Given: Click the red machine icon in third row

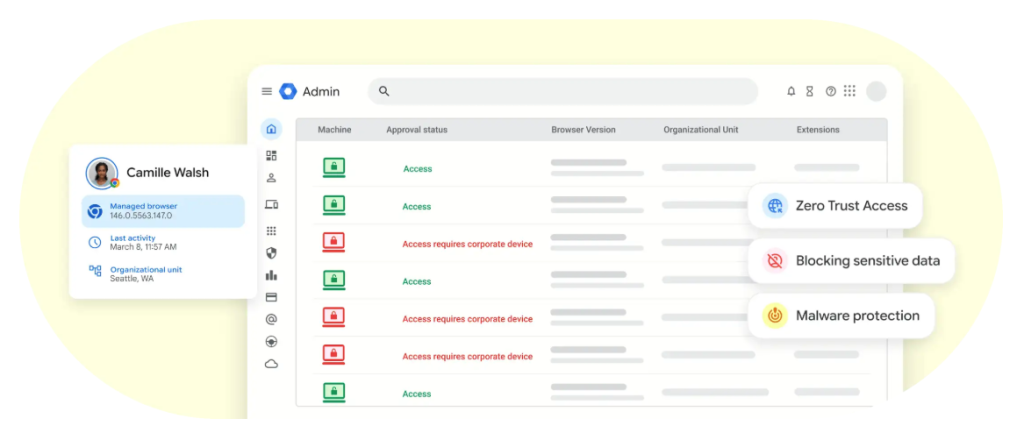Looking at the screenshot, I should (x=334, y=243).
